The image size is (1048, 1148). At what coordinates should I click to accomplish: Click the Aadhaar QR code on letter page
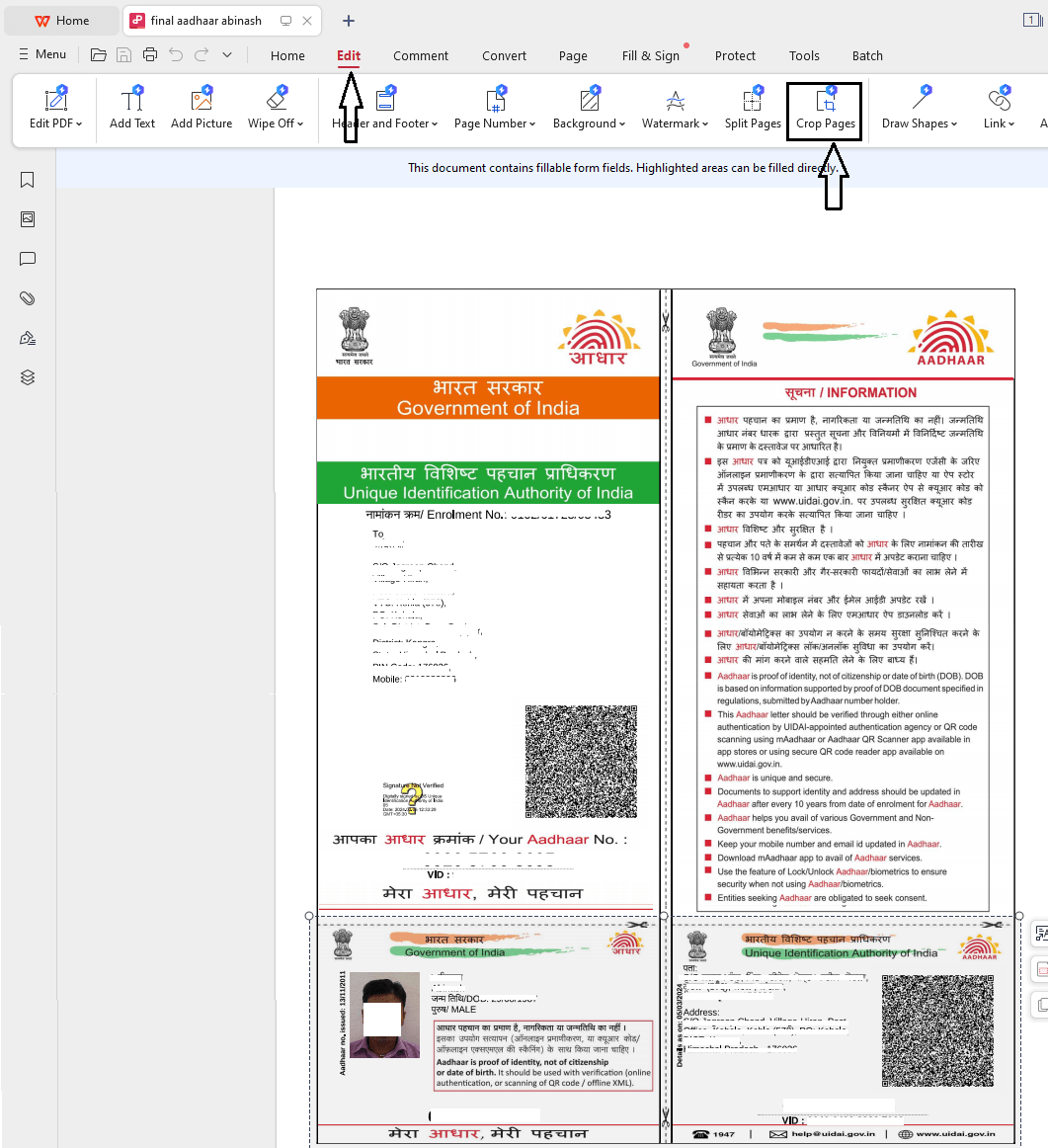[581, 762]
